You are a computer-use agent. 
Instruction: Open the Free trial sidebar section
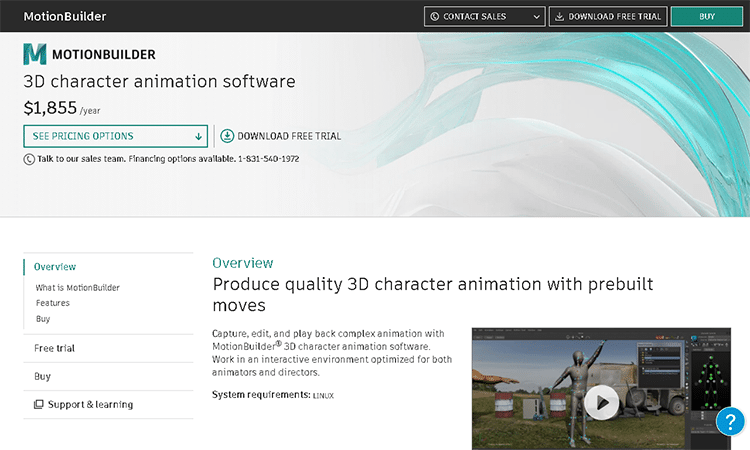[54, 348]
